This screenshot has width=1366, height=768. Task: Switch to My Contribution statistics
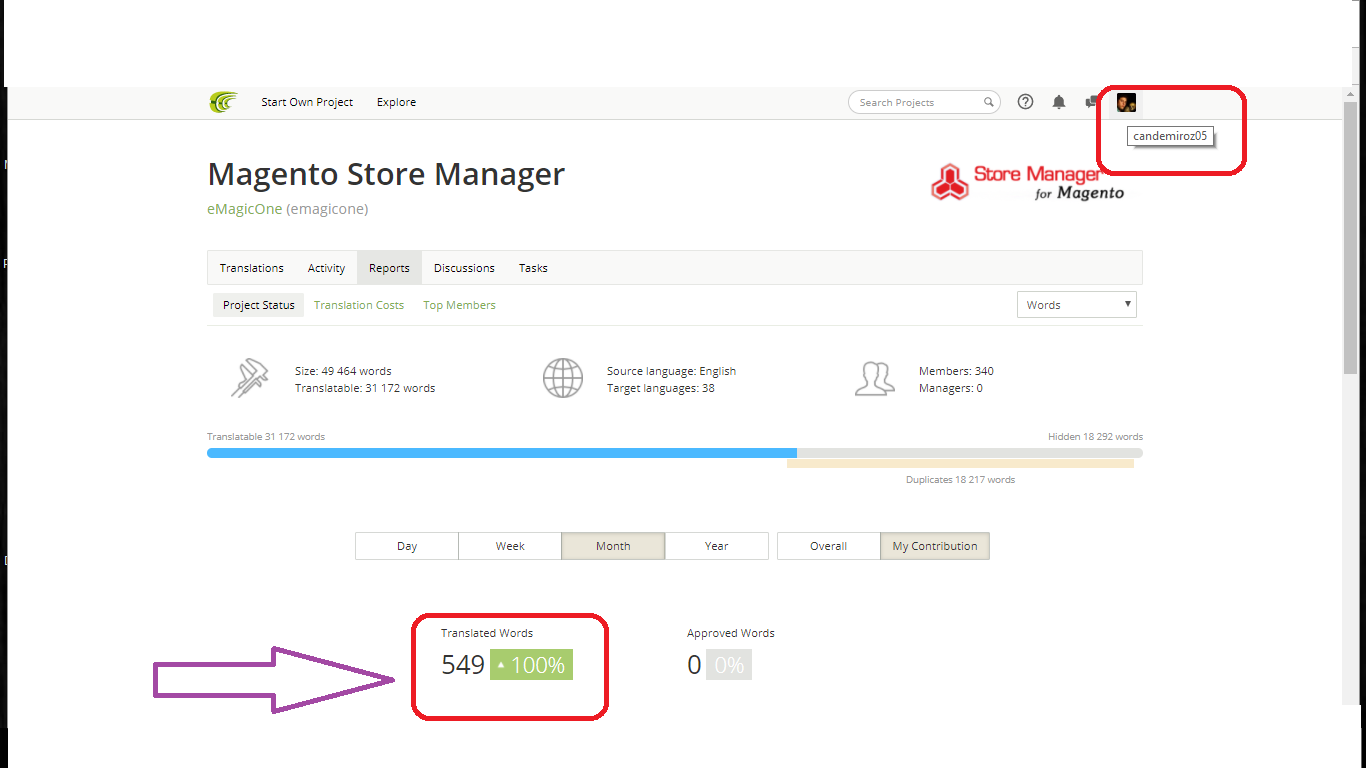935,546
